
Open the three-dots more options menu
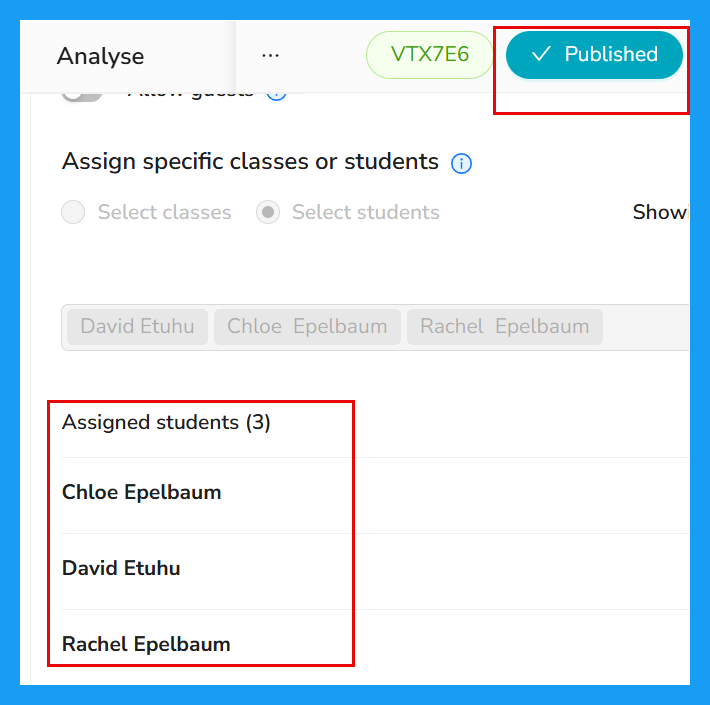tap(270, 56)
